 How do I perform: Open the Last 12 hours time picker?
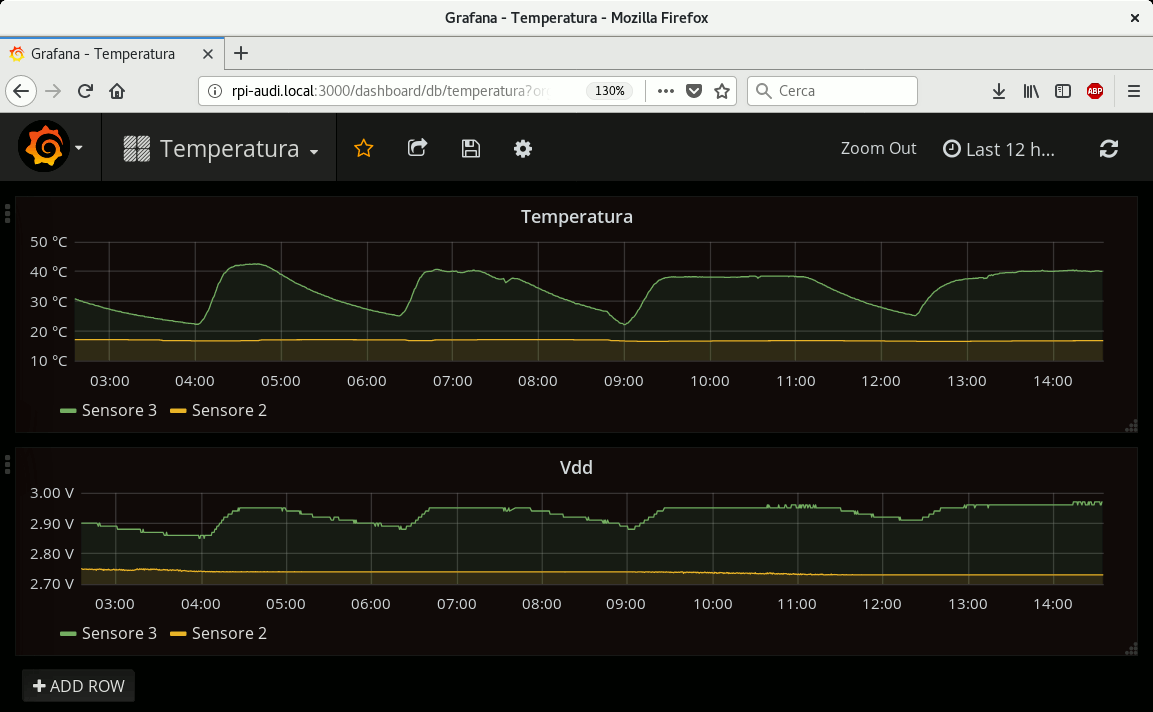click(999, 149)
